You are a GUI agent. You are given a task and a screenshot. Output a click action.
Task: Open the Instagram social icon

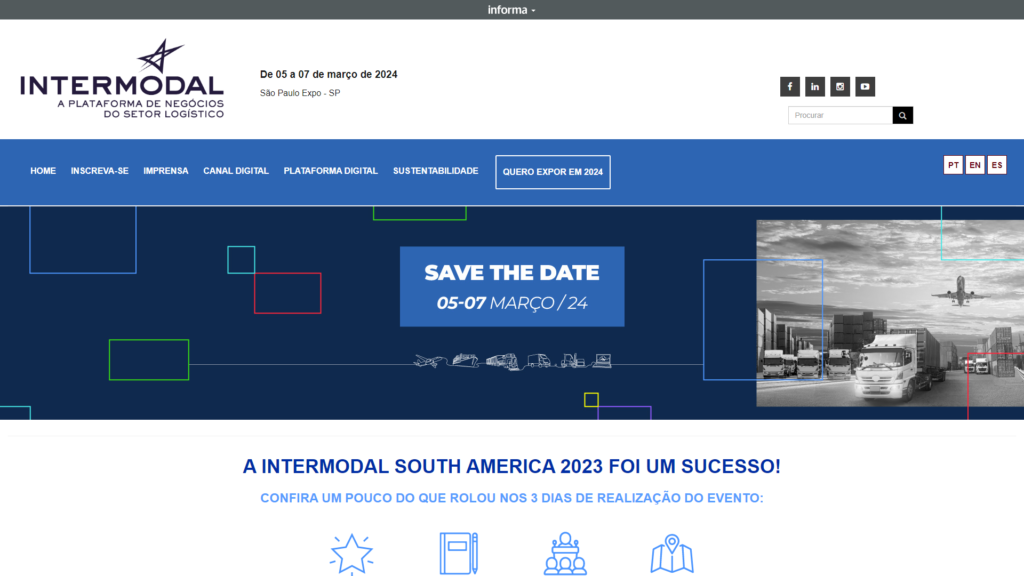click(x=840, y=86)
